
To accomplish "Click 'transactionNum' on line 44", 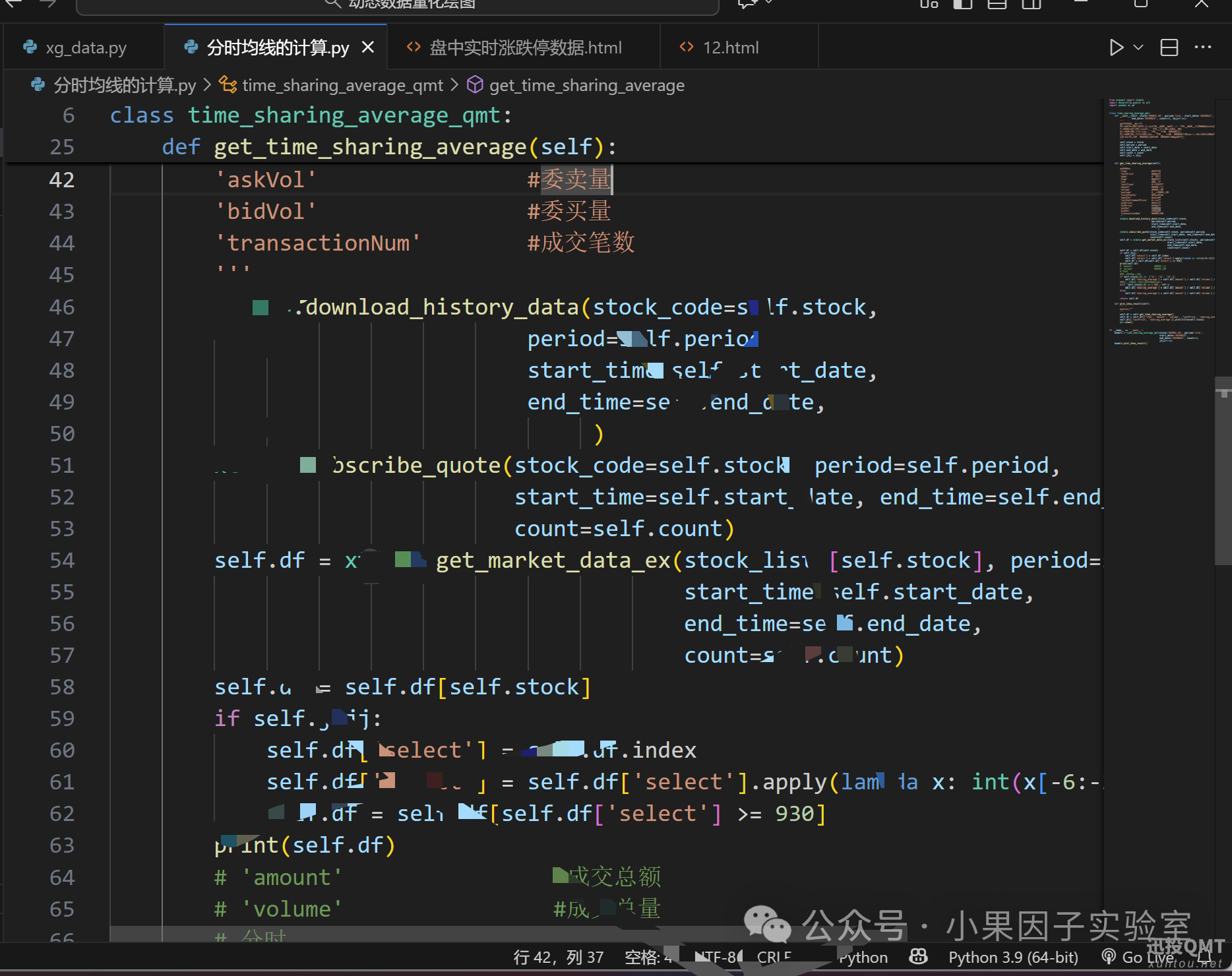I will [x=318, y=243].
